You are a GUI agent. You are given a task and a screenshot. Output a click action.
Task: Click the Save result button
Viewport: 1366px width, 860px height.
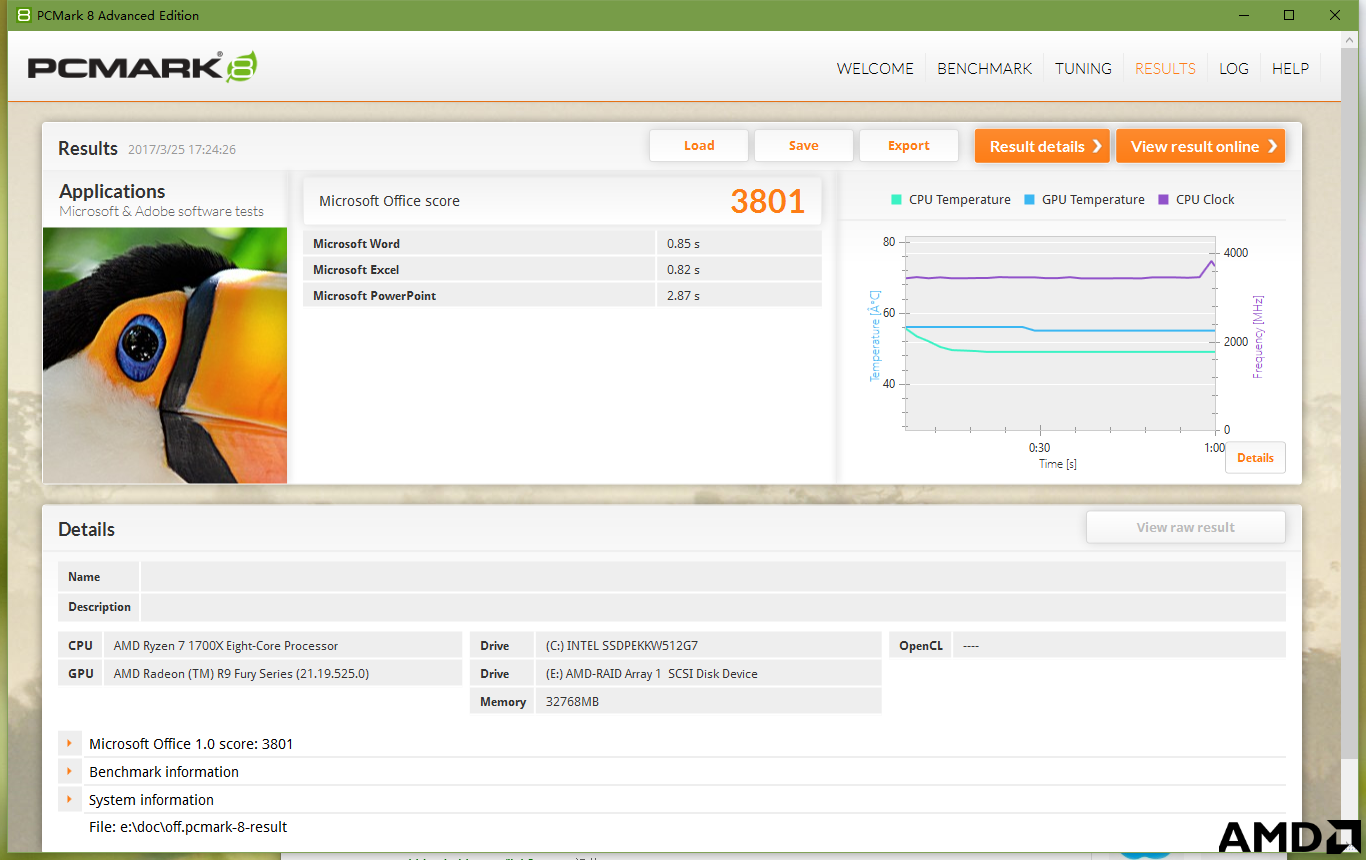(804, 146)
